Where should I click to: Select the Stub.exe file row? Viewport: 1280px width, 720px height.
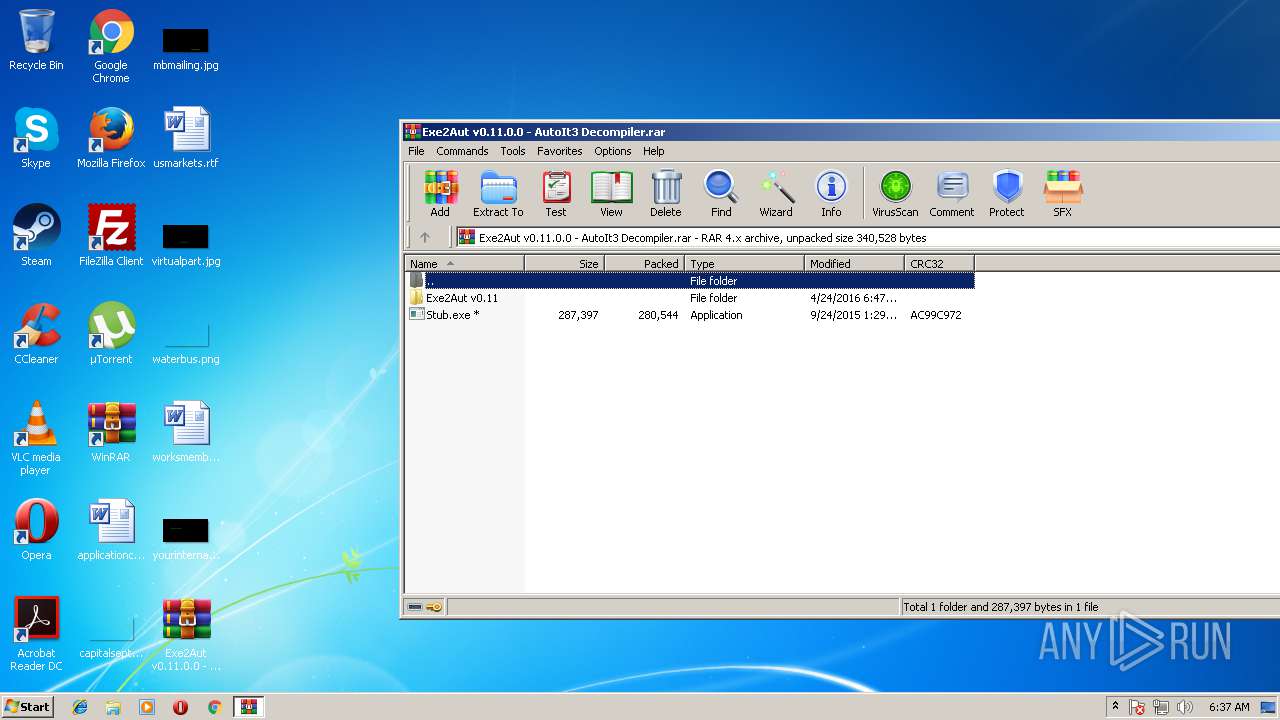tap(690, 315)
